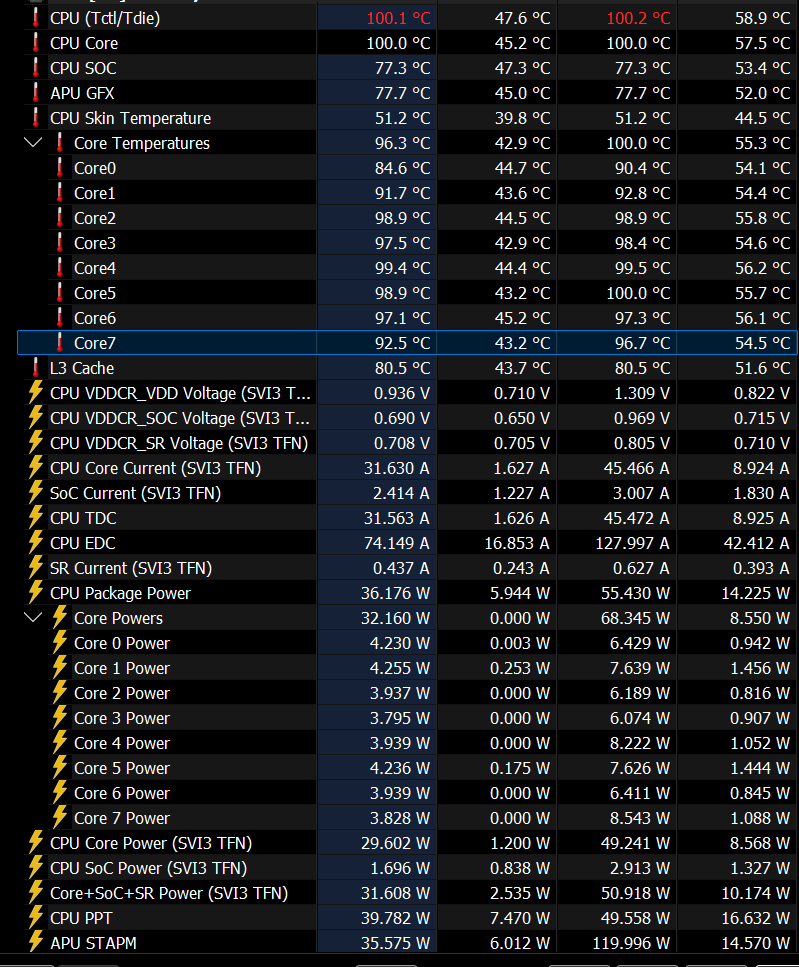Click the lightning icon next to CPU Package Power

(36, 593)
